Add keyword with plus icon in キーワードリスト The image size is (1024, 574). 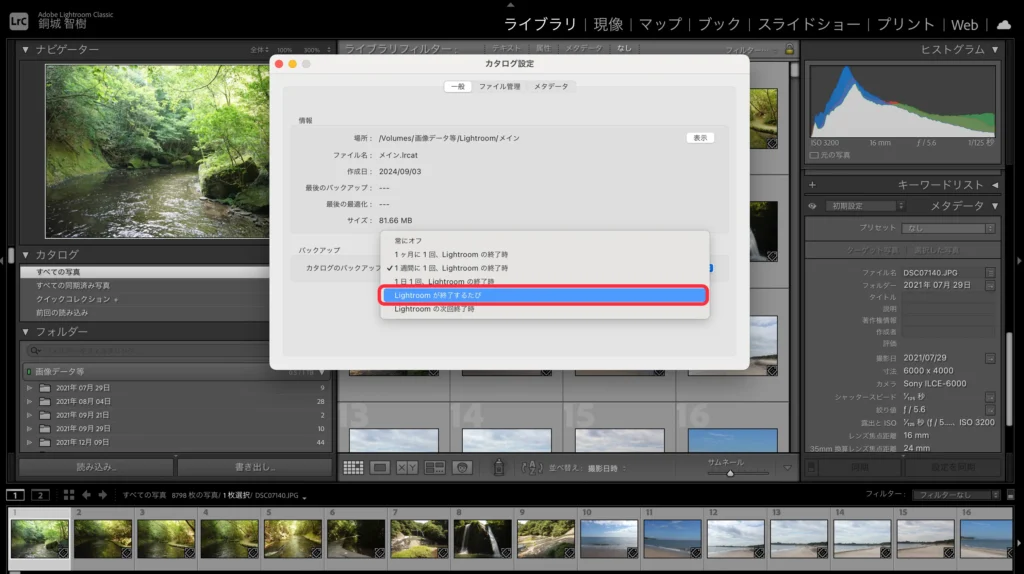pyautogui.click(x=812, y=185)
